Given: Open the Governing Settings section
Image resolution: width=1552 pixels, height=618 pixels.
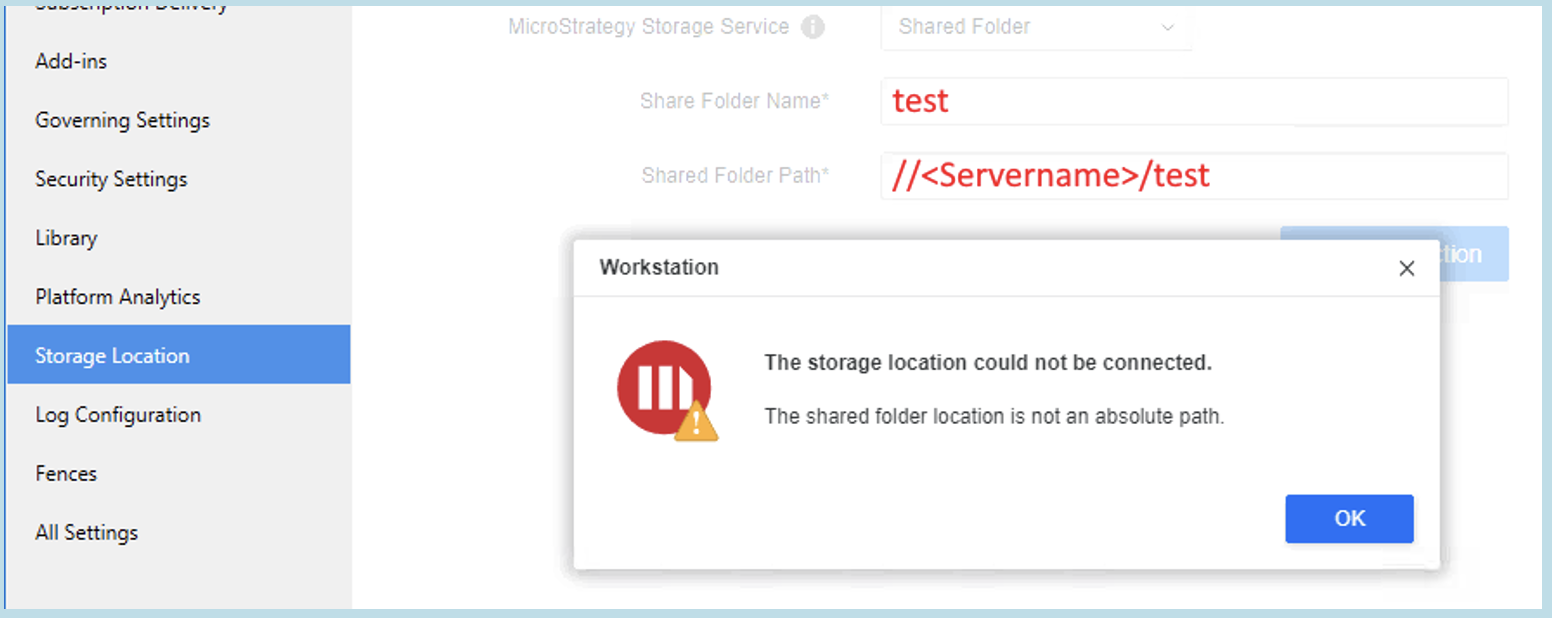Looking at the screenshot, I should point(122,120).
